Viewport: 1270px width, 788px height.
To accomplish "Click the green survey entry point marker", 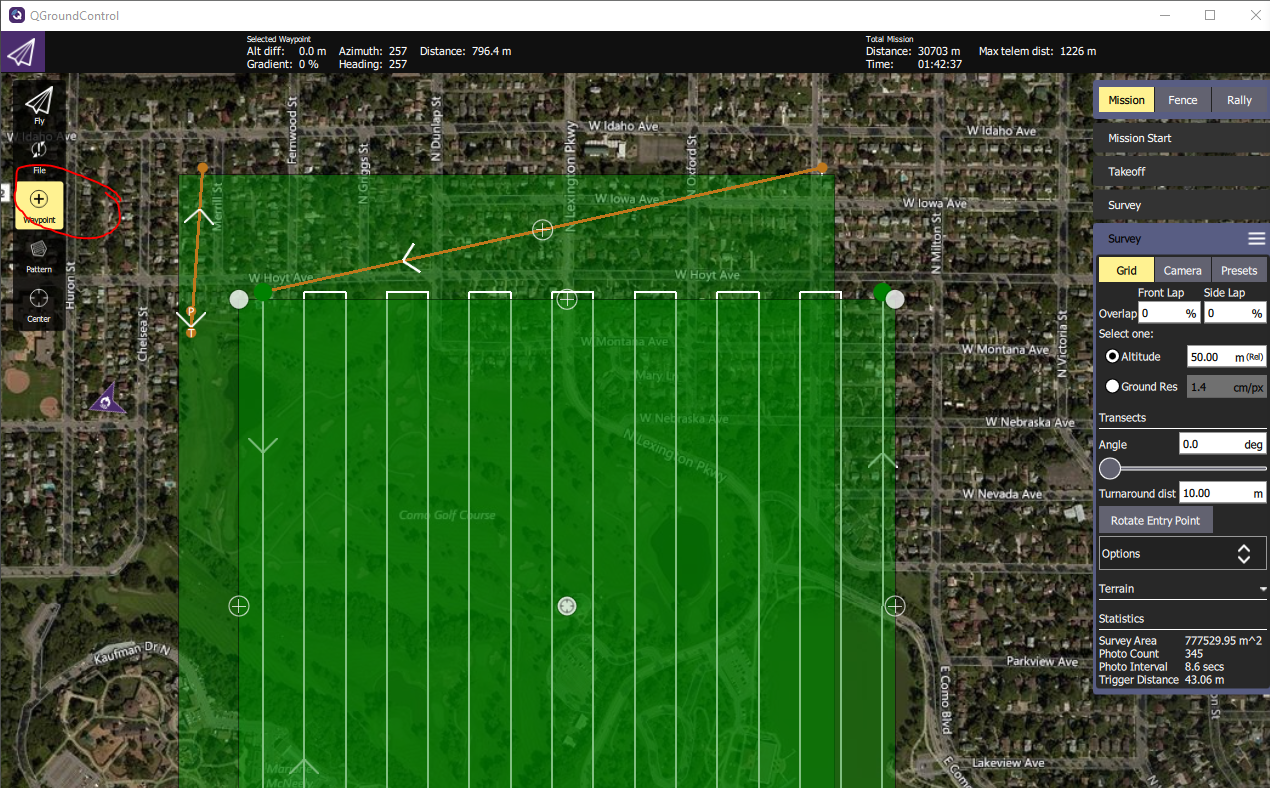I will [x=262, y=292].
